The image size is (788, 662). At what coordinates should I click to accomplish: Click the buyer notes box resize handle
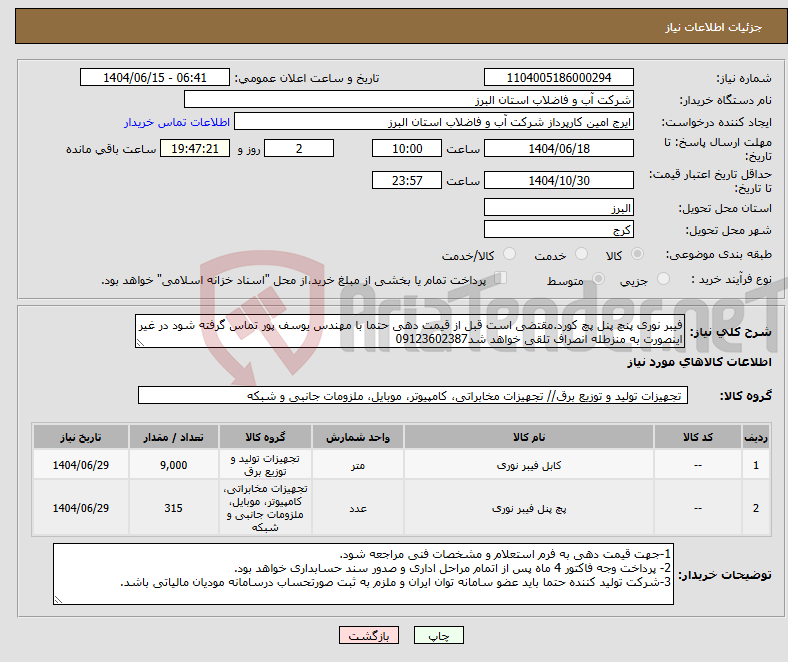[x=58, y=600]
